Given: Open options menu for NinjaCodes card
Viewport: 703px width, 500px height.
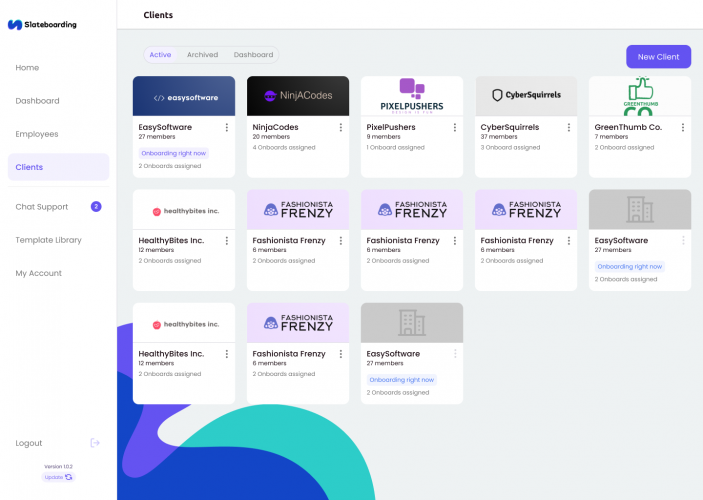Looking at the screenshot, I should pos(341,127).
